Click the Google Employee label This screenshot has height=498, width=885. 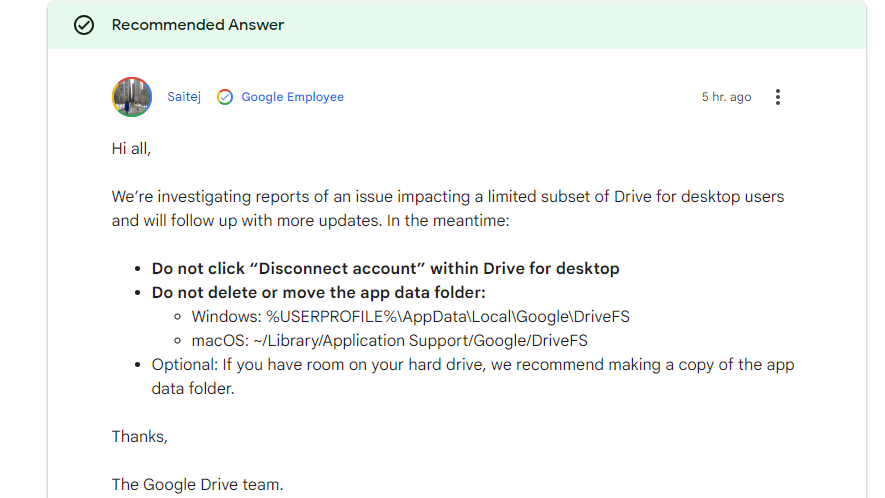coord(292,97)
